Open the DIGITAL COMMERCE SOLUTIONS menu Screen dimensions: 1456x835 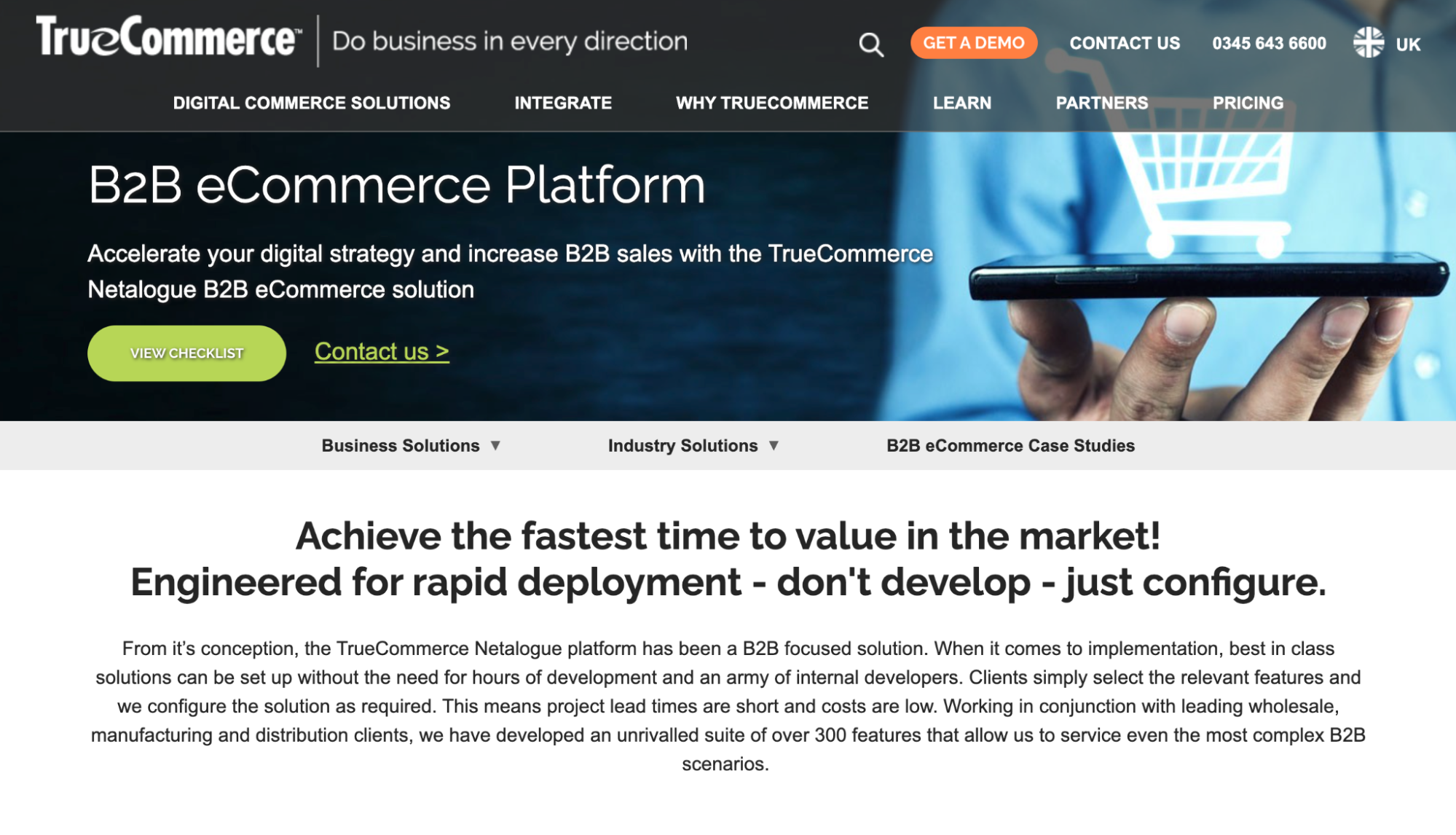[311, 103]
